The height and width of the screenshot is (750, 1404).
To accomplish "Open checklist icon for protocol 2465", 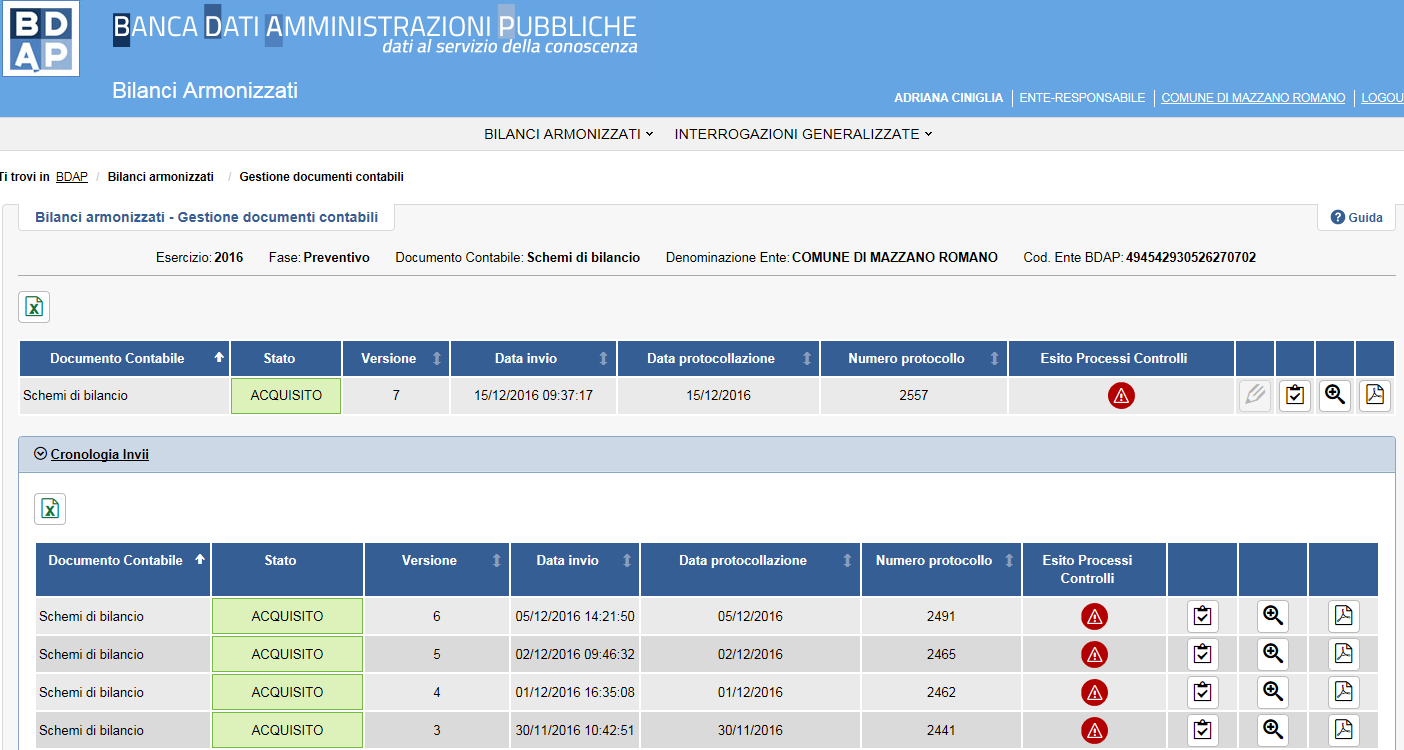I will pyautogui.click(x=1203, y=655).
